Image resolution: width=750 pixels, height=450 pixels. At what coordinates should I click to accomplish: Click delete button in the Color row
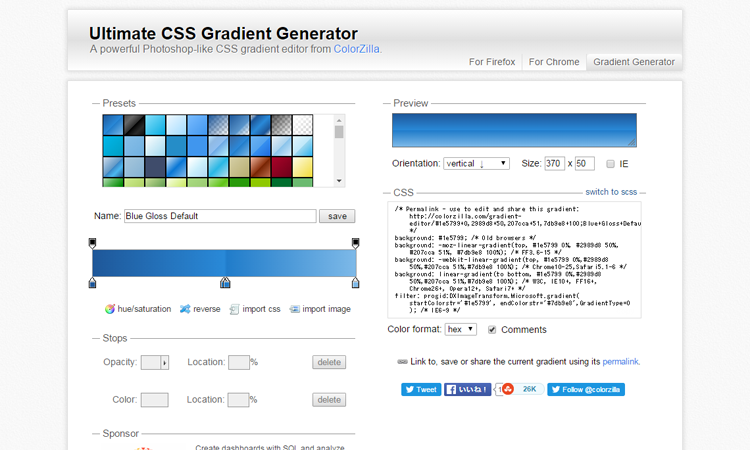(329, 400)
